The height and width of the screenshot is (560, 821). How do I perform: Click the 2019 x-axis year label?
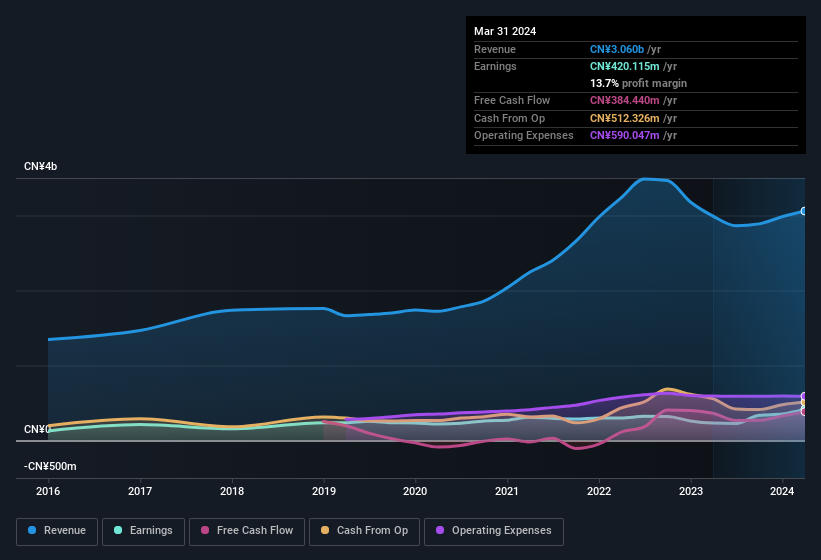tap(323, 491)
